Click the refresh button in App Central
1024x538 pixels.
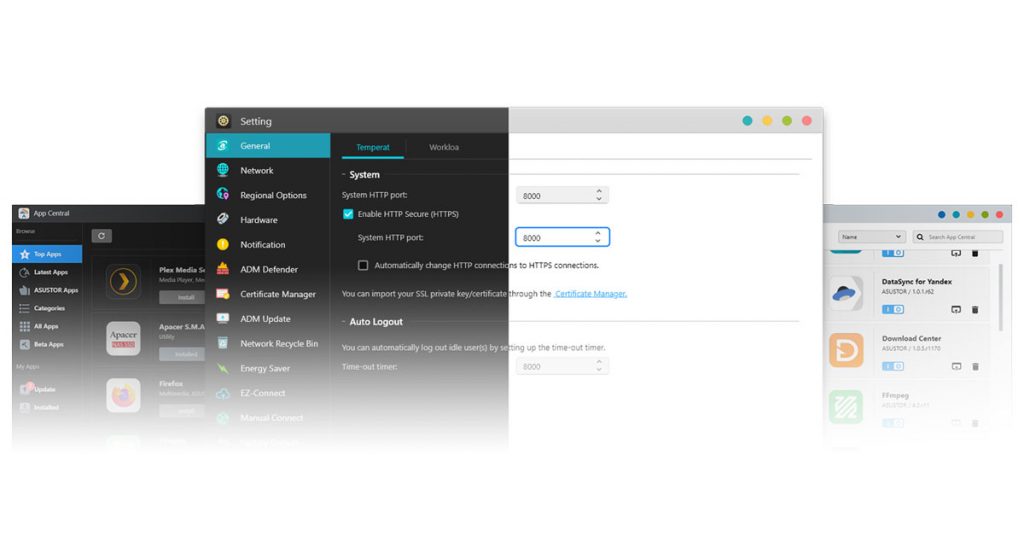(x=101, y=236)
